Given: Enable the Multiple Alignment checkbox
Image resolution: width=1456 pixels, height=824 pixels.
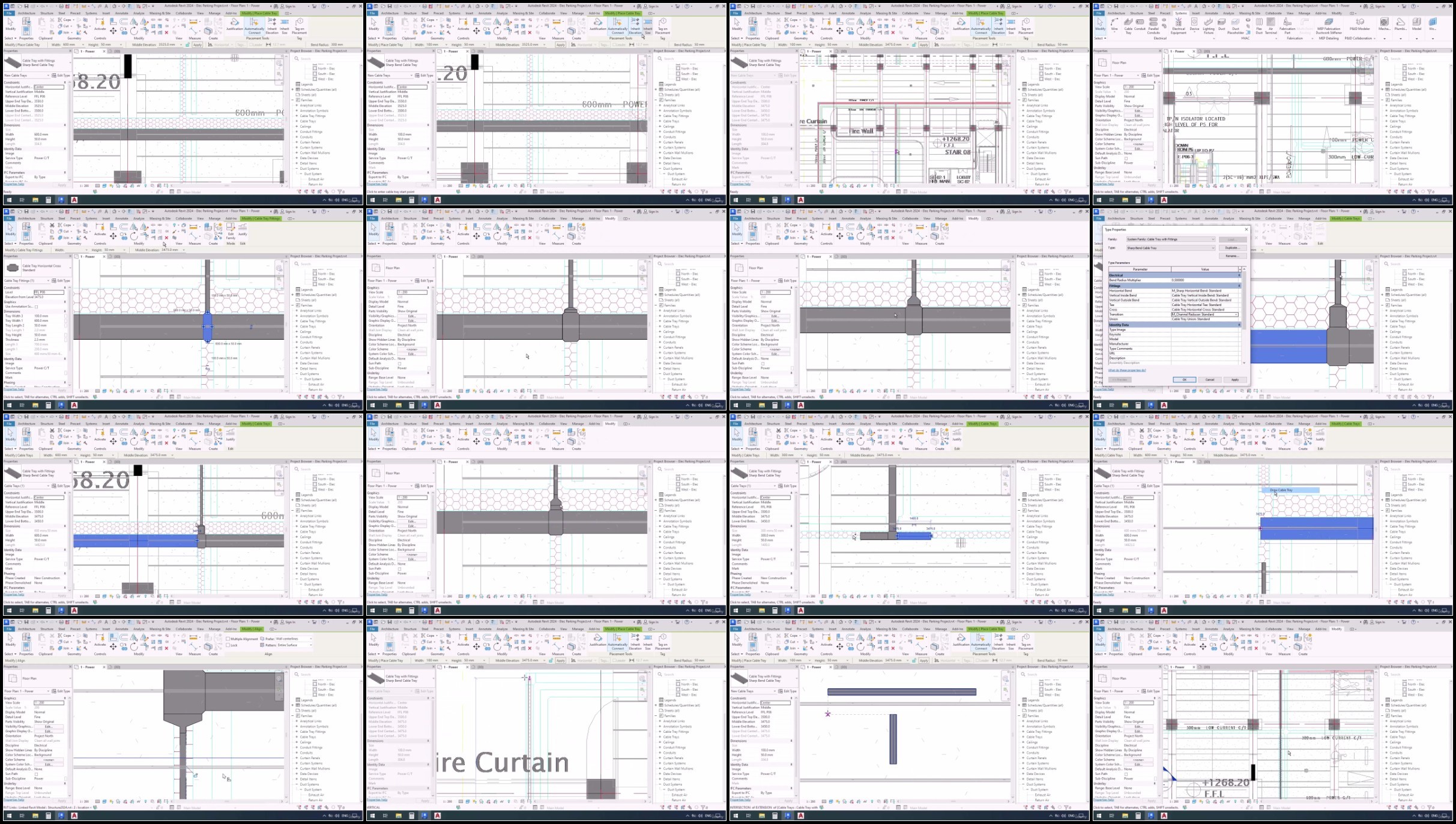Looking at the screenshot, I should [228, 639].
